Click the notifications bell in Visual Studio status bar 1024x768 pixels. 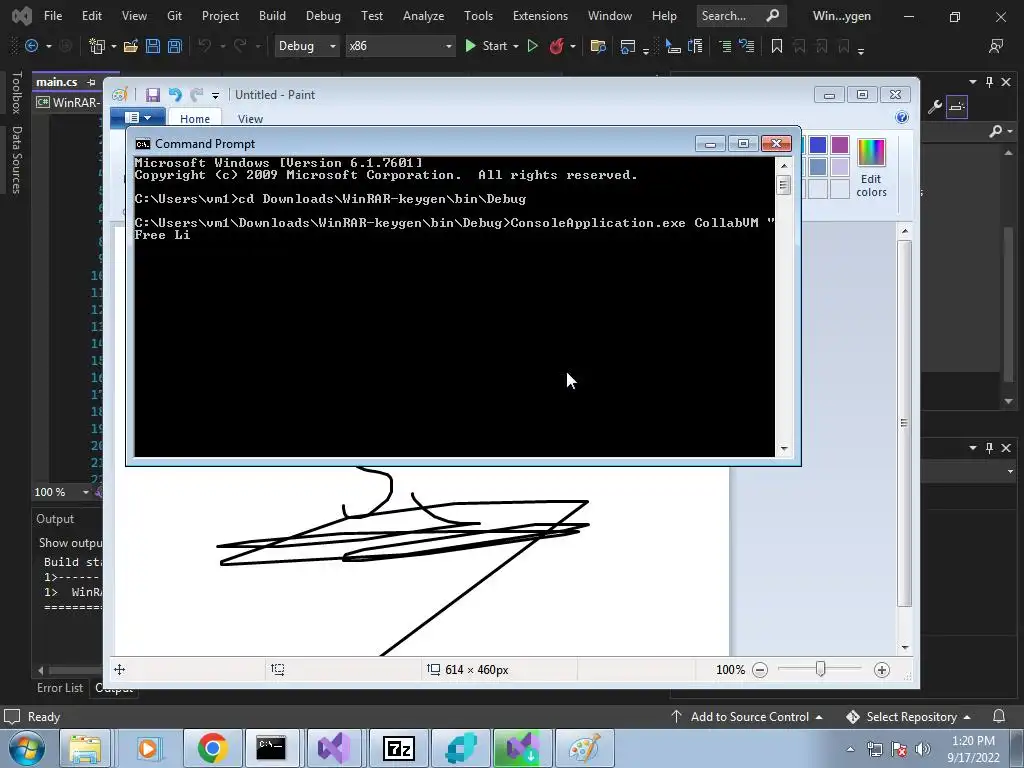click(x=999, y=716)
